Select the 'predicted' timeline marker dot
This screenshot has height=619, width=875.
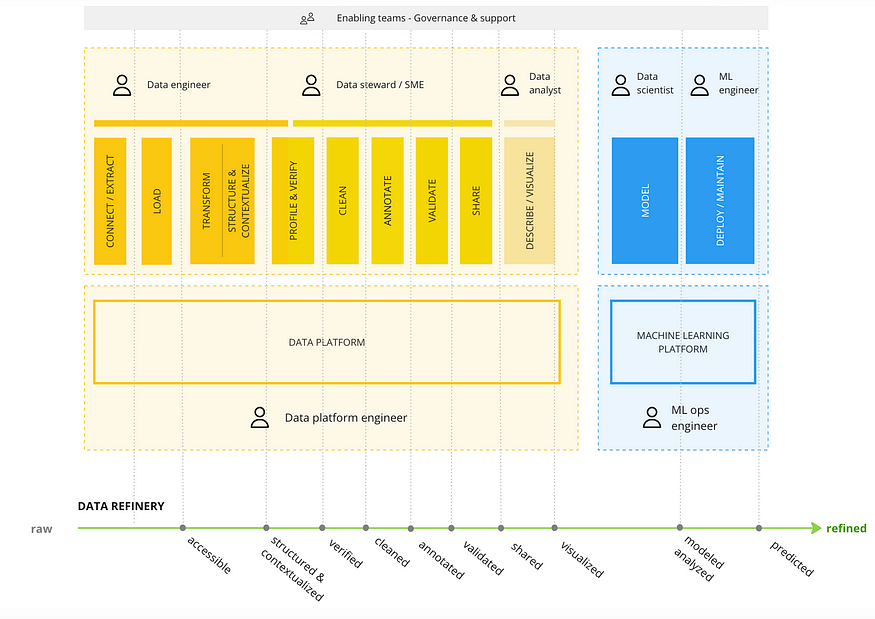pyautogui.click(x=759, y=528)
